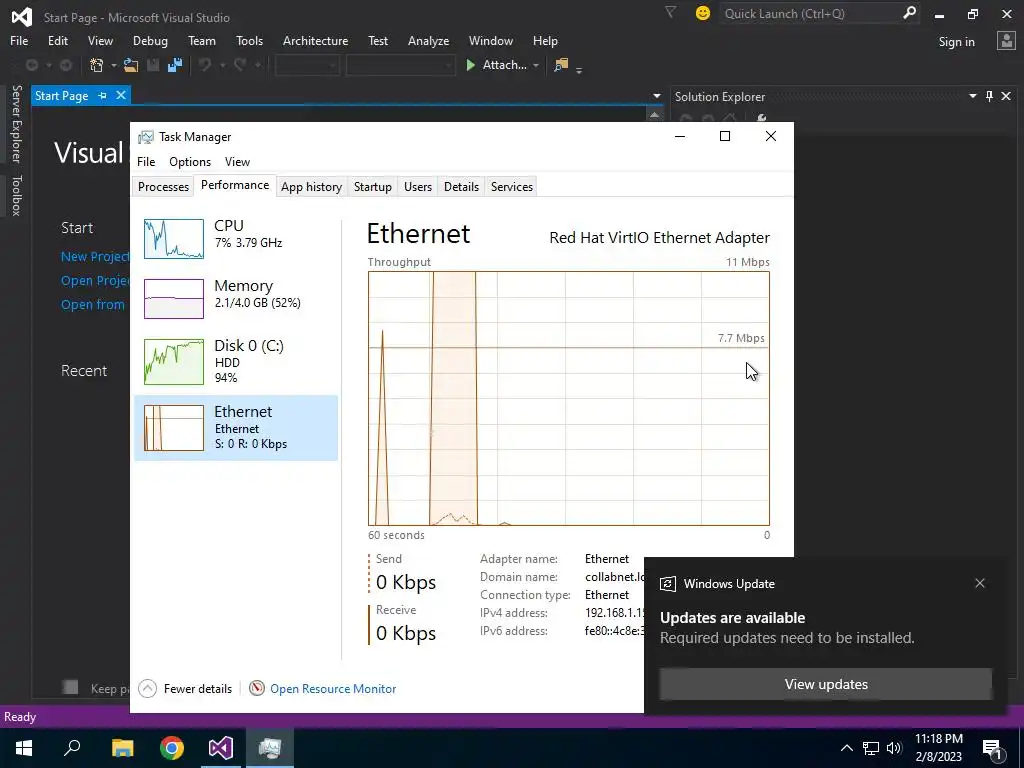Open the Action Center notification icon
This screenshot has width=1024, height=768.
click(993, 748)
